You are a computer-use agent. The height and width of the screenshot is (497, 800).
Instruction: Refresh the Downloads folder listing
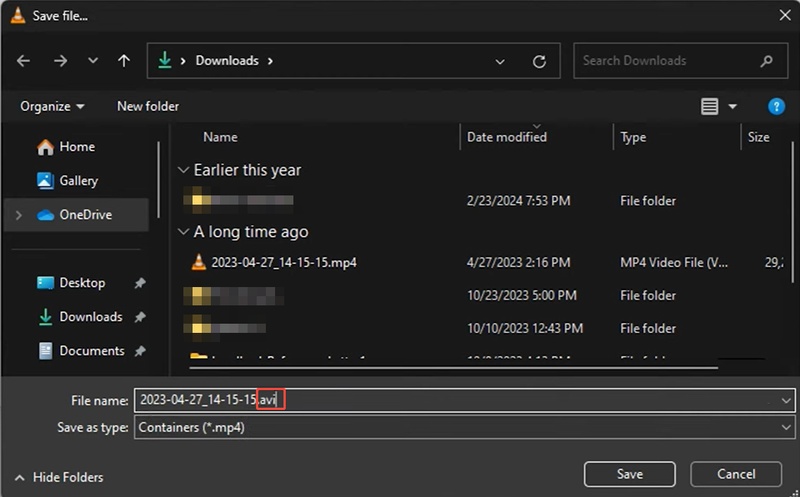click(539, 61)
